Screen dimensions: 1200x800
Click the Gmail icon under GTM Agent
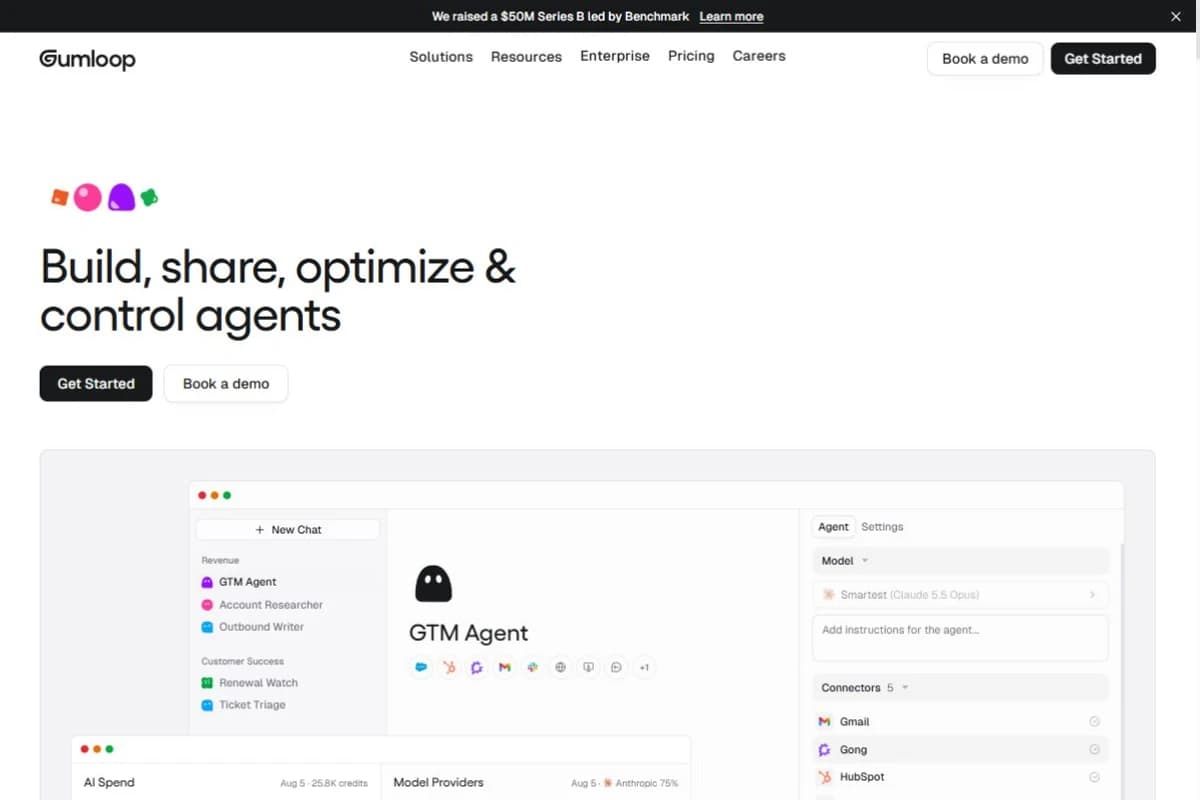[x=505, y=667]
